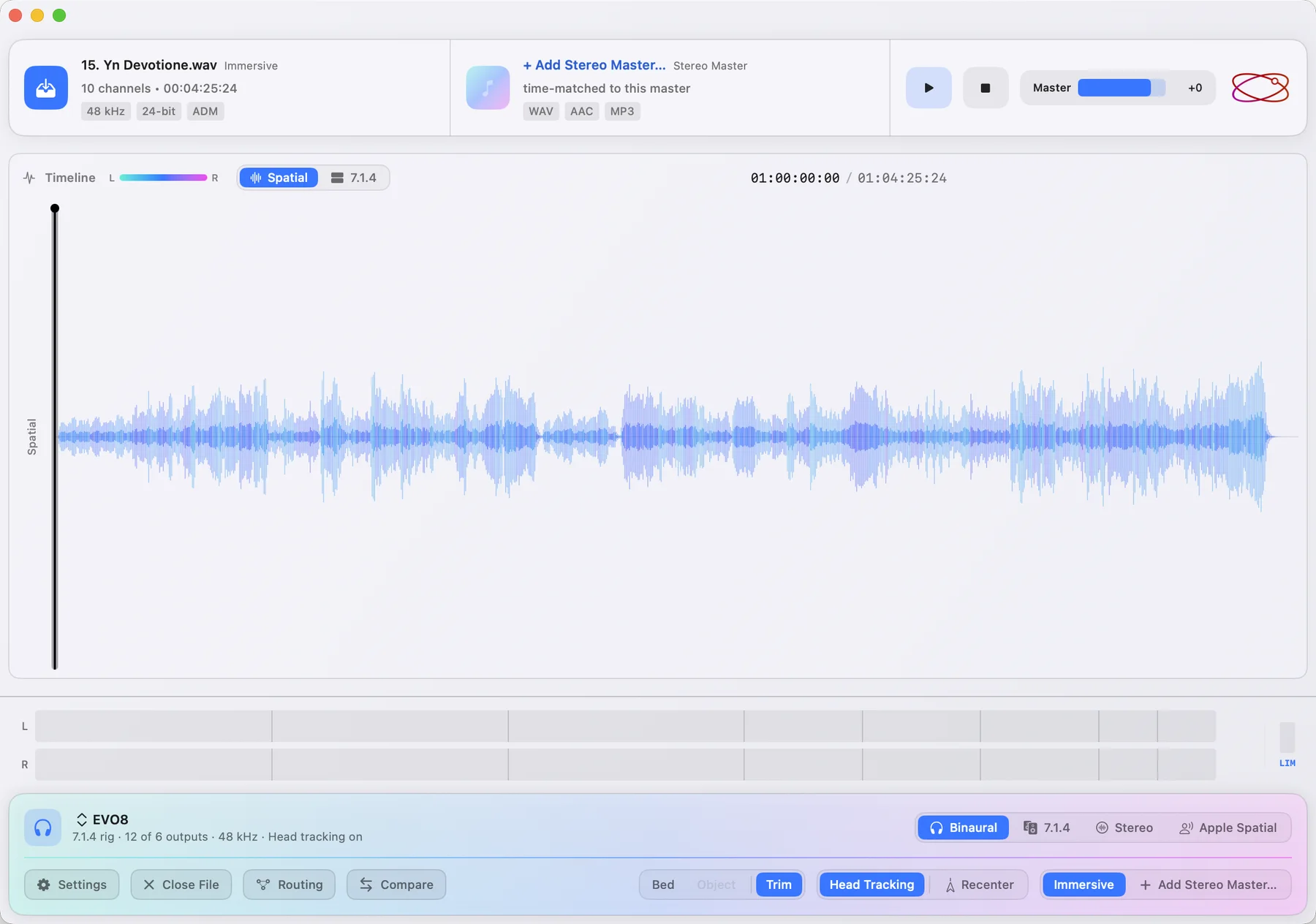Screen dimensions: 1316x924
Task: Start playback with the play button
Action: 929,88
